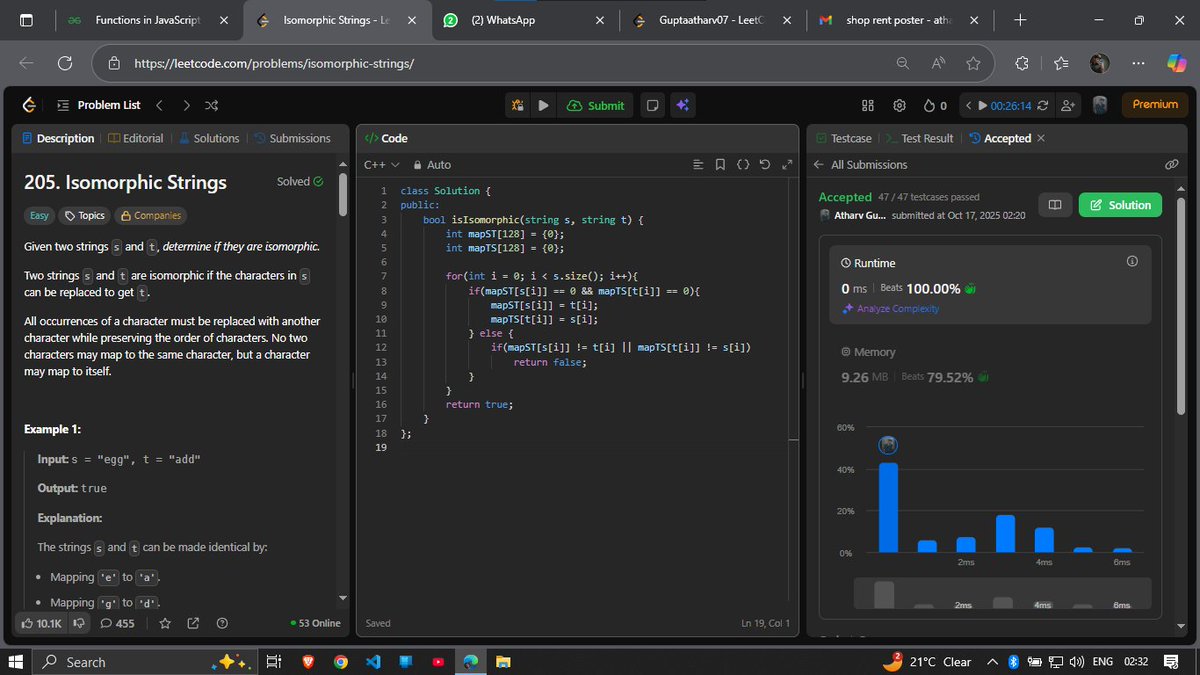Image resolution: width=1200 pixels, height=675 pixels.
Task: Click the AI assistant sparkle icon
Action: pos(683,104)
